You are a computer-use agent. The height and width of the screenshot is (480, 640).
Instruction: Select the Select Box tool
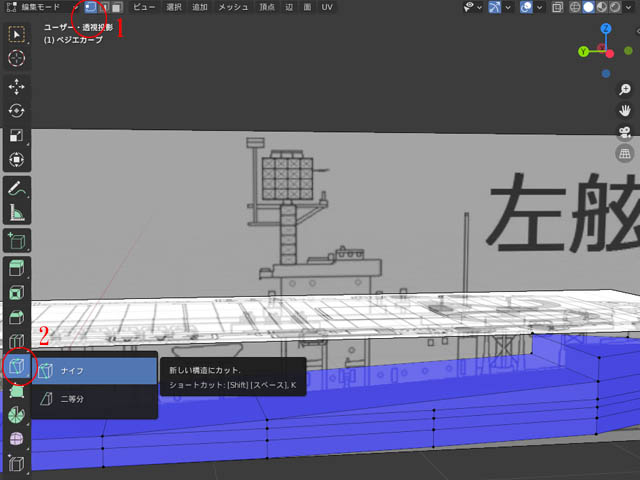(17, 35)
